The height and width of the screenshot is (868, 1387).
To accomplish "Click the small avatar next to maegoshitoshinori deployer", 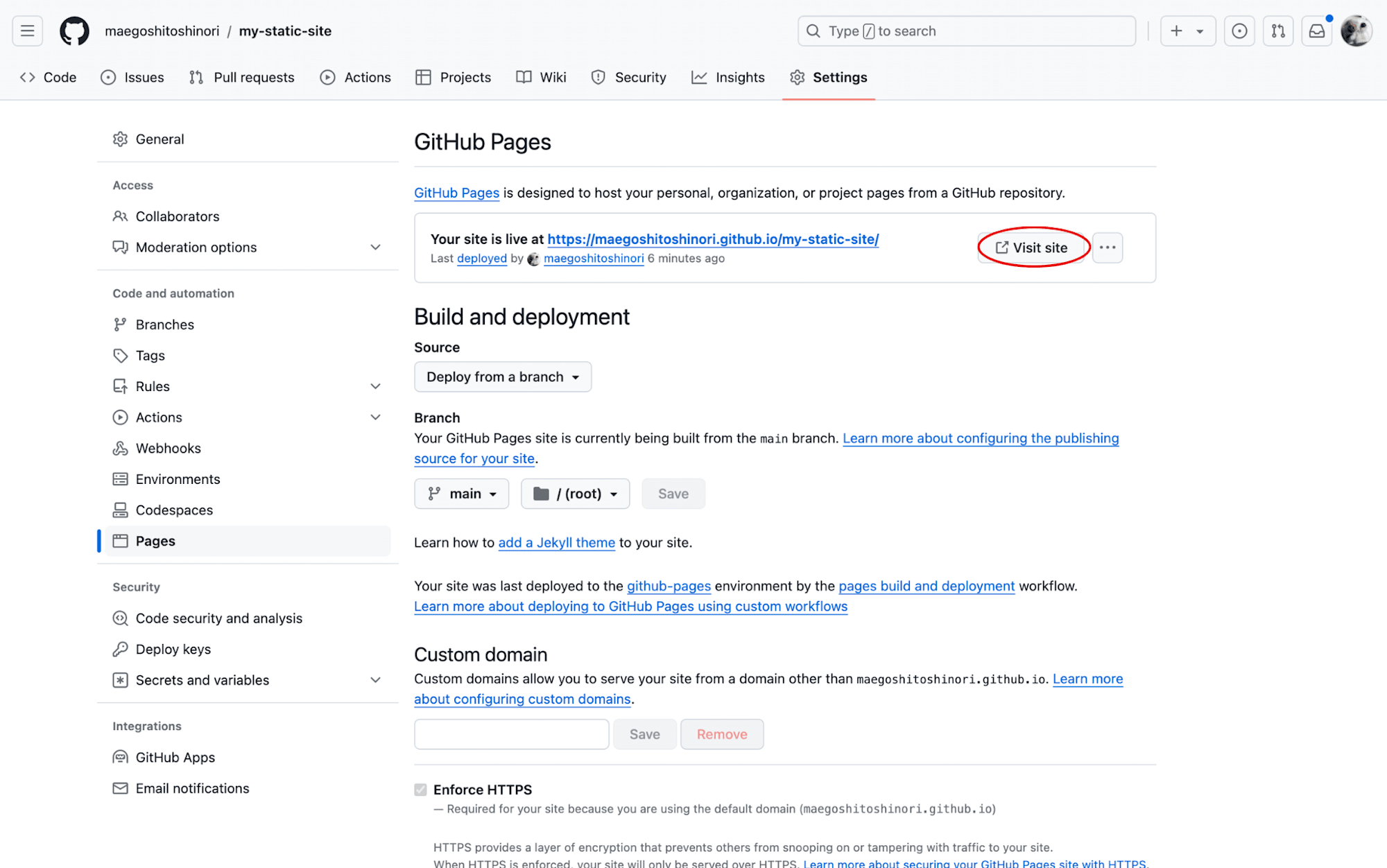I will point(533,259).
